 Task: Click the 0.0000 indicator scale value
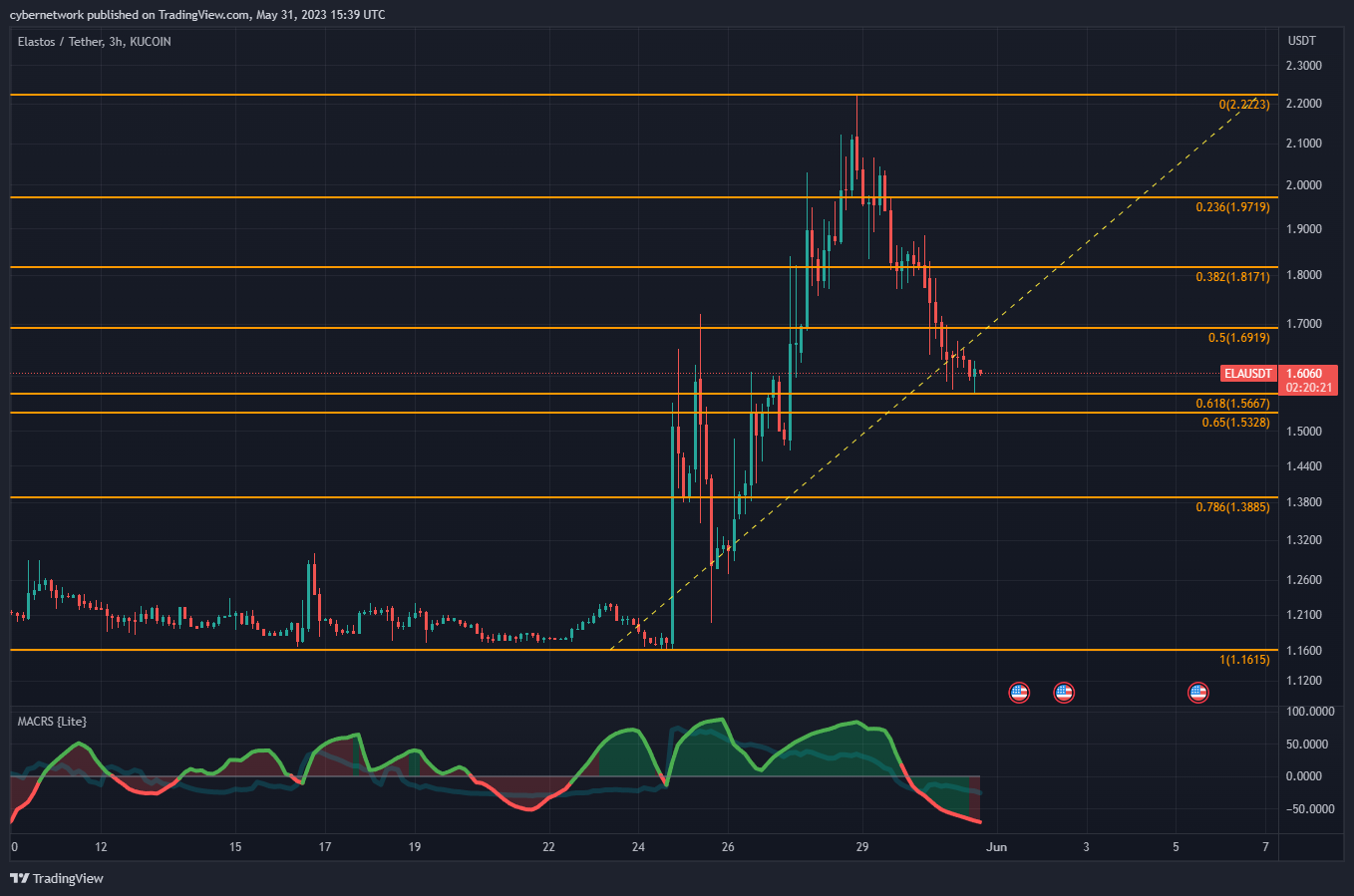[1304, 776]
